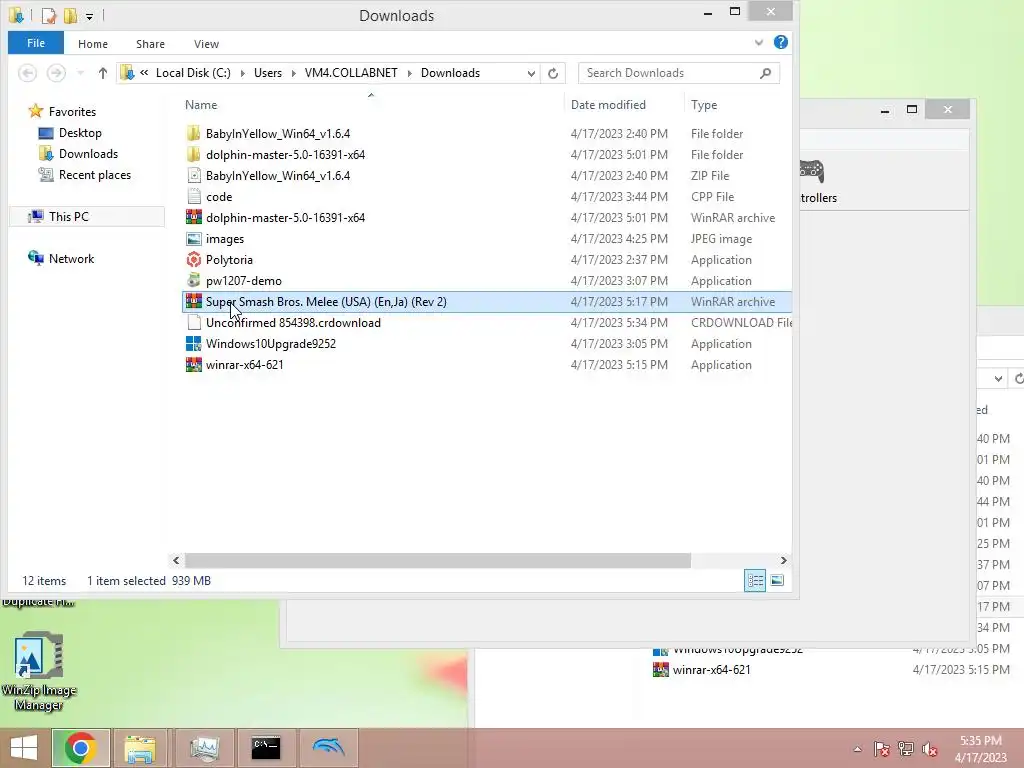Open recent locations dropdown arrow
Screen dimensions: 1024x768
[x=80, y=73]
